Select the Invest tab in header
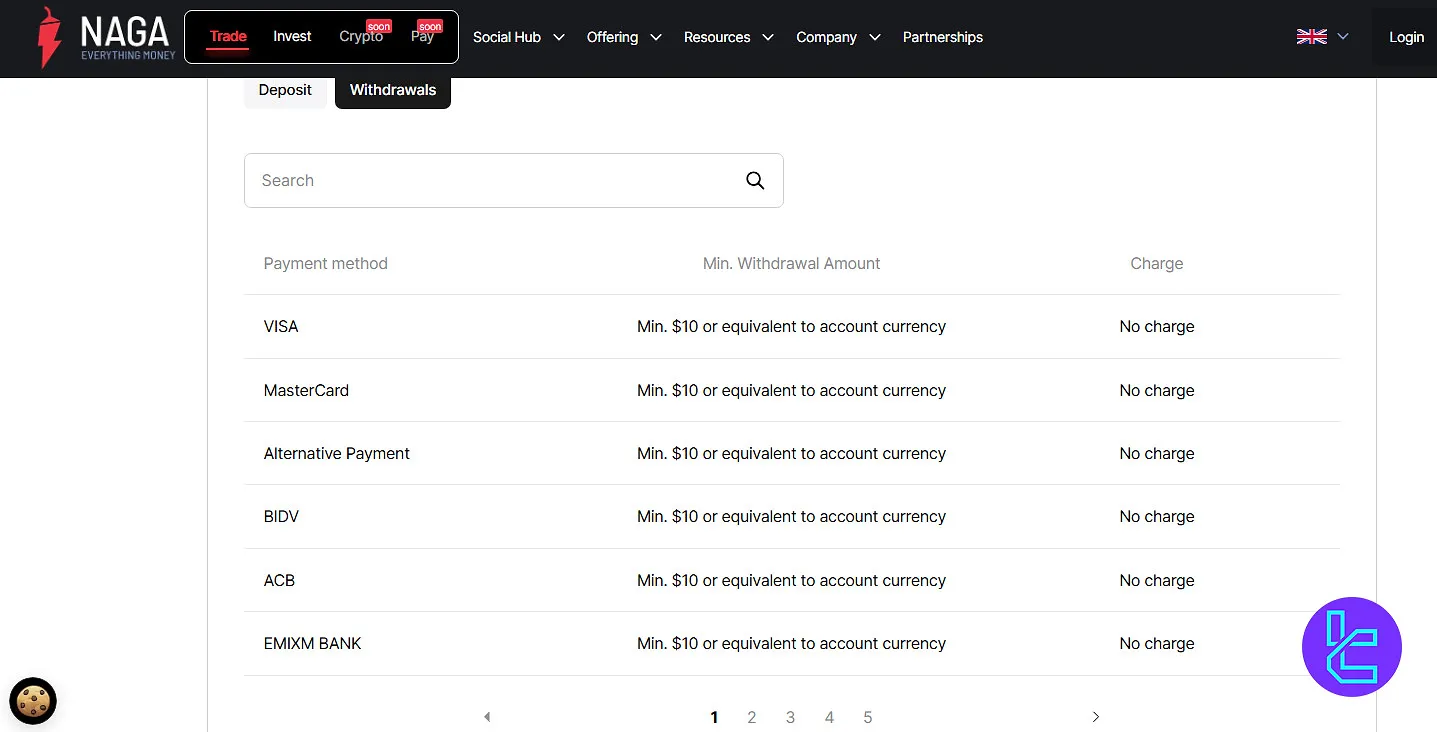This screenshot has width=1437, height=732. pos(292,36)
